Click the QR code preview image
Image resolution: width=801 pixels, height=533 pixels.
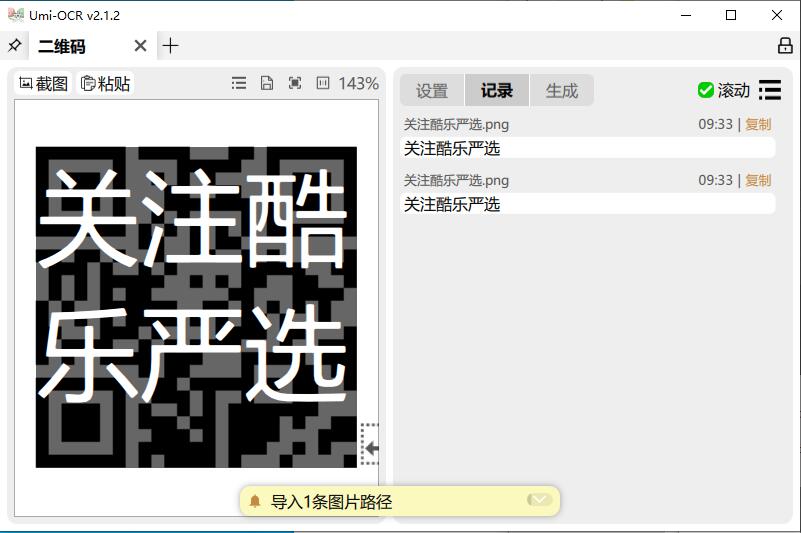pos(196,307)
